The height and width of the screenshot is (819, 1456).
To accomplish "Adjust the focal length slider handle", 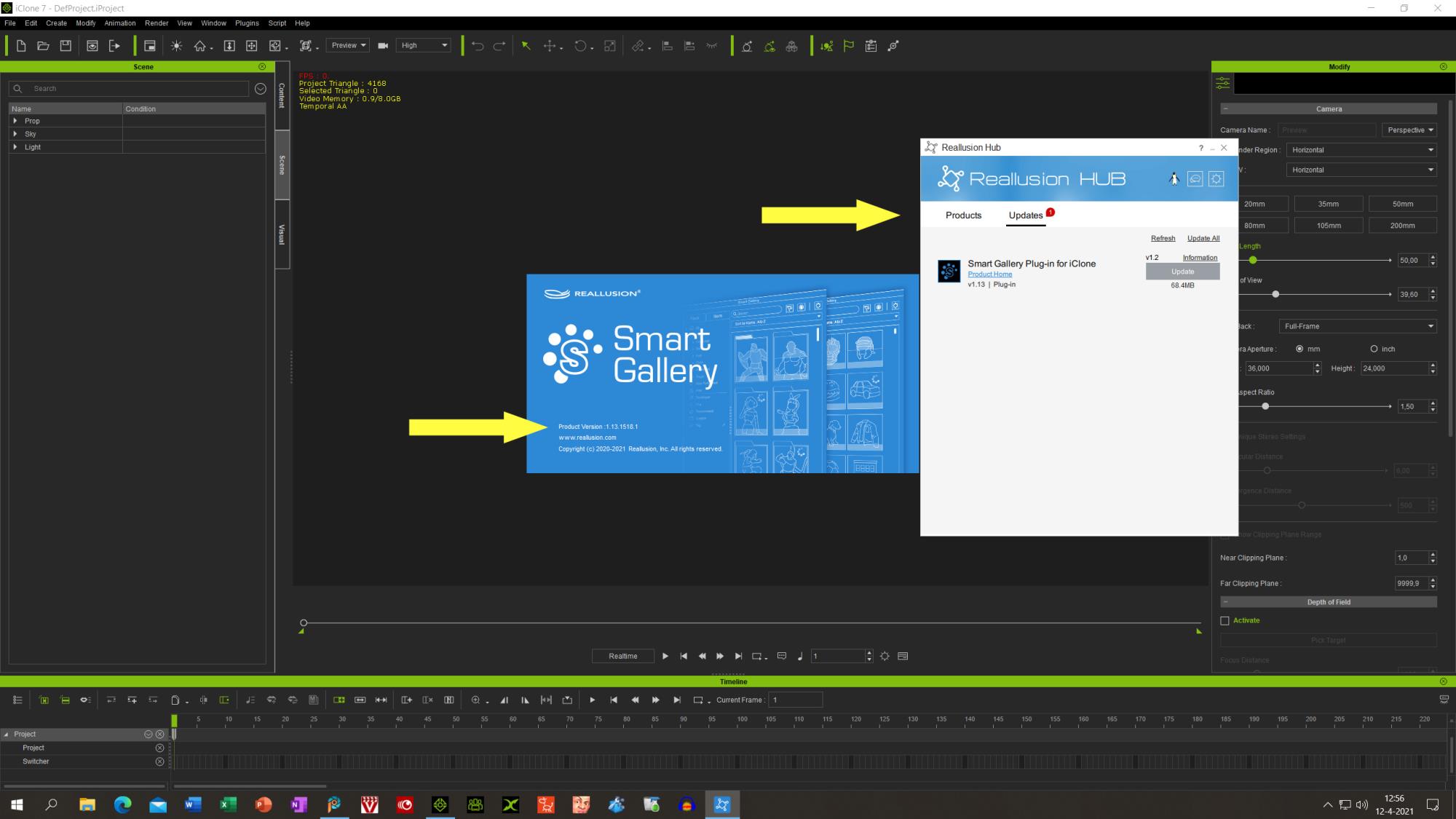I will click(x=1252, y=260).
